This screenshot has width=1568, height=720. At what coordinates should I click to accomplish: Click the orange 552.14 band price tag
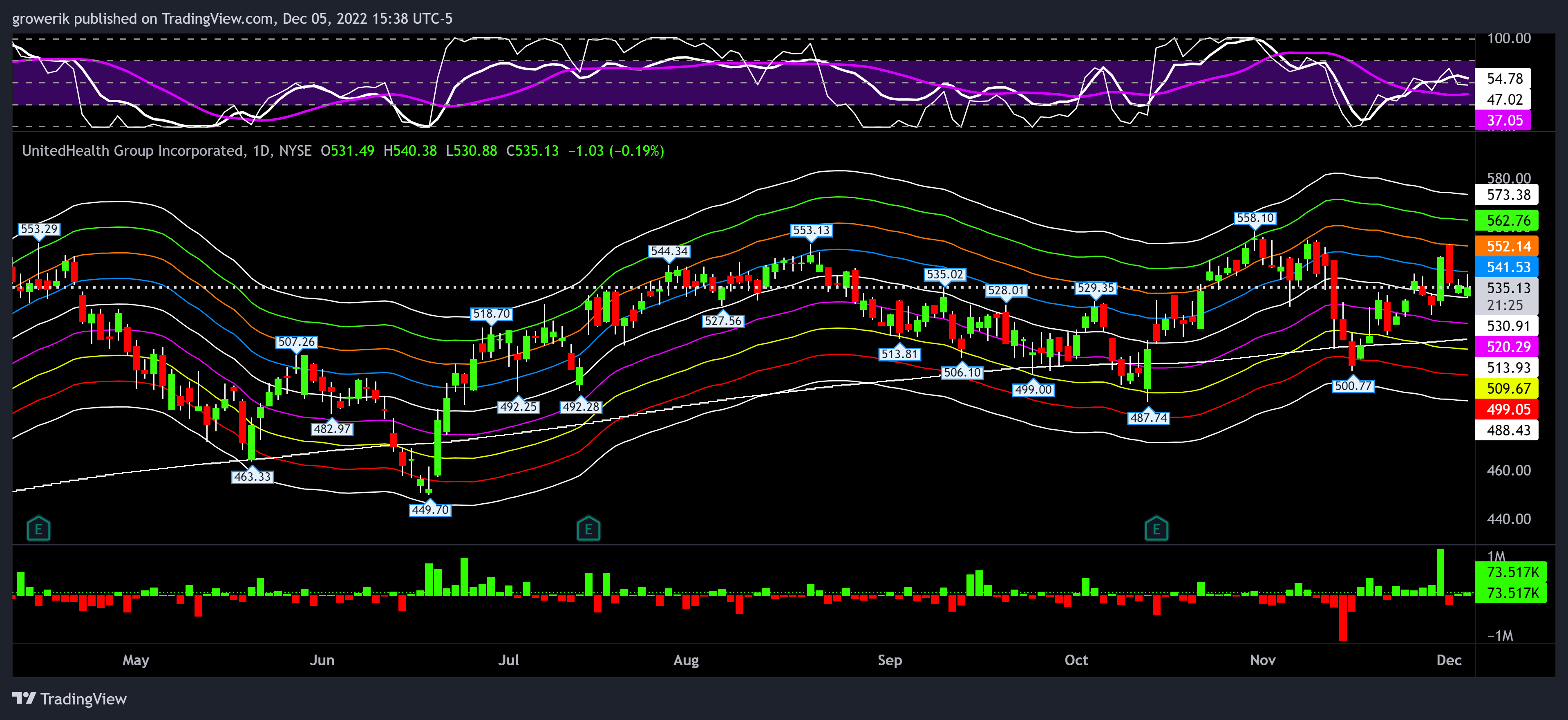1507,246
